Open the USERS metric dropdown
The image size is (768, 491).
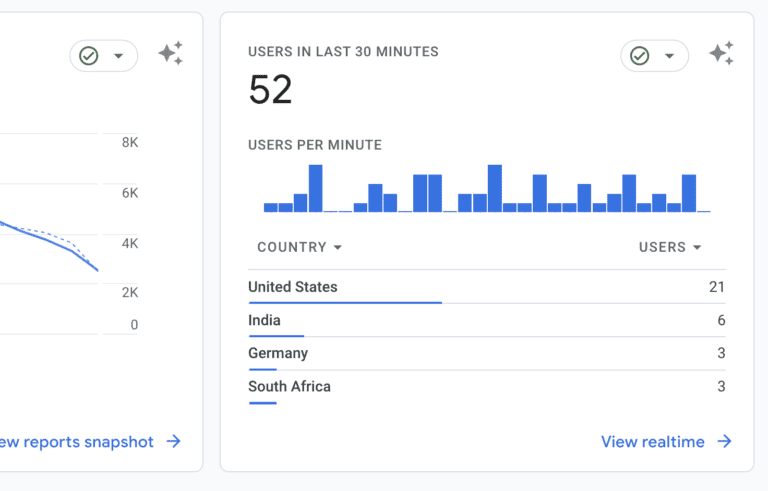(x=670, y=247)
